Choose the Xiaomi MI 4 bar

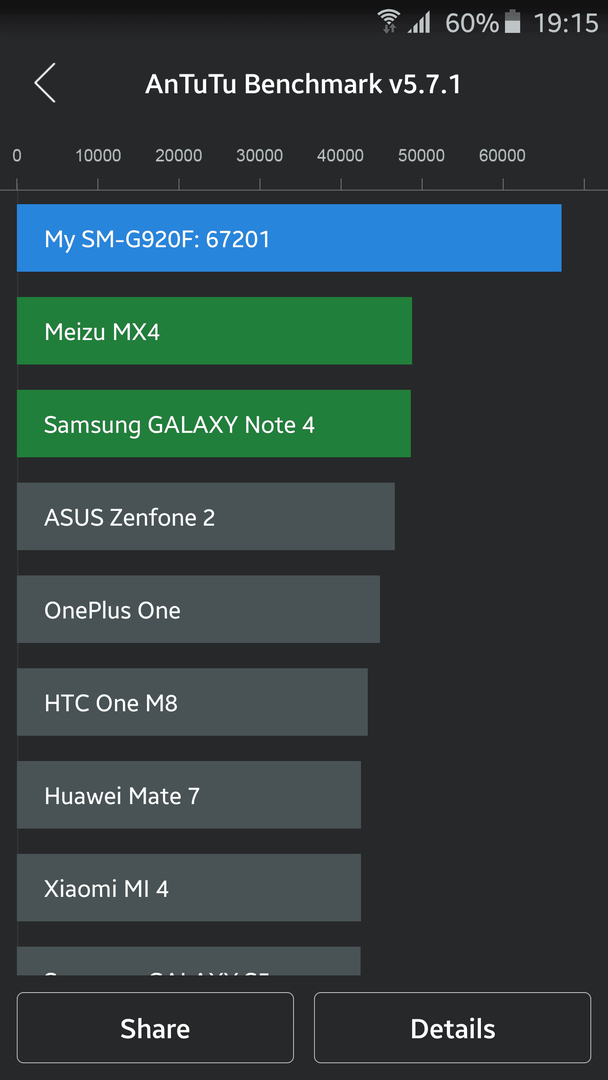click(x=189, y=888)
